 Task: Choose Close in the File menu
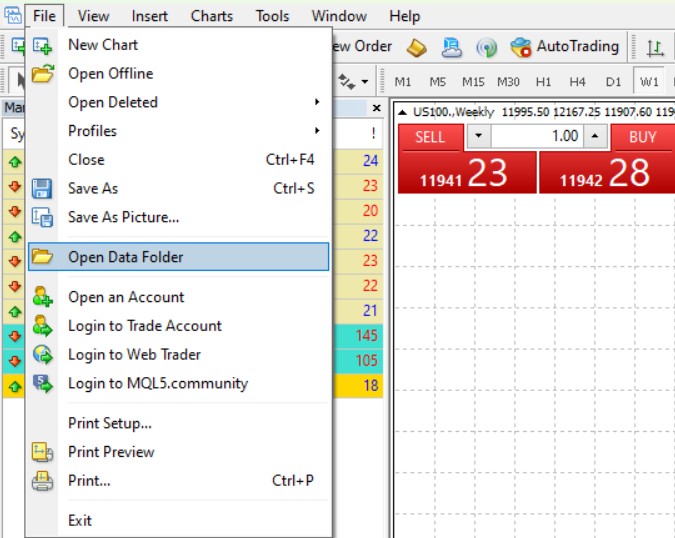[x=178, y=160]
